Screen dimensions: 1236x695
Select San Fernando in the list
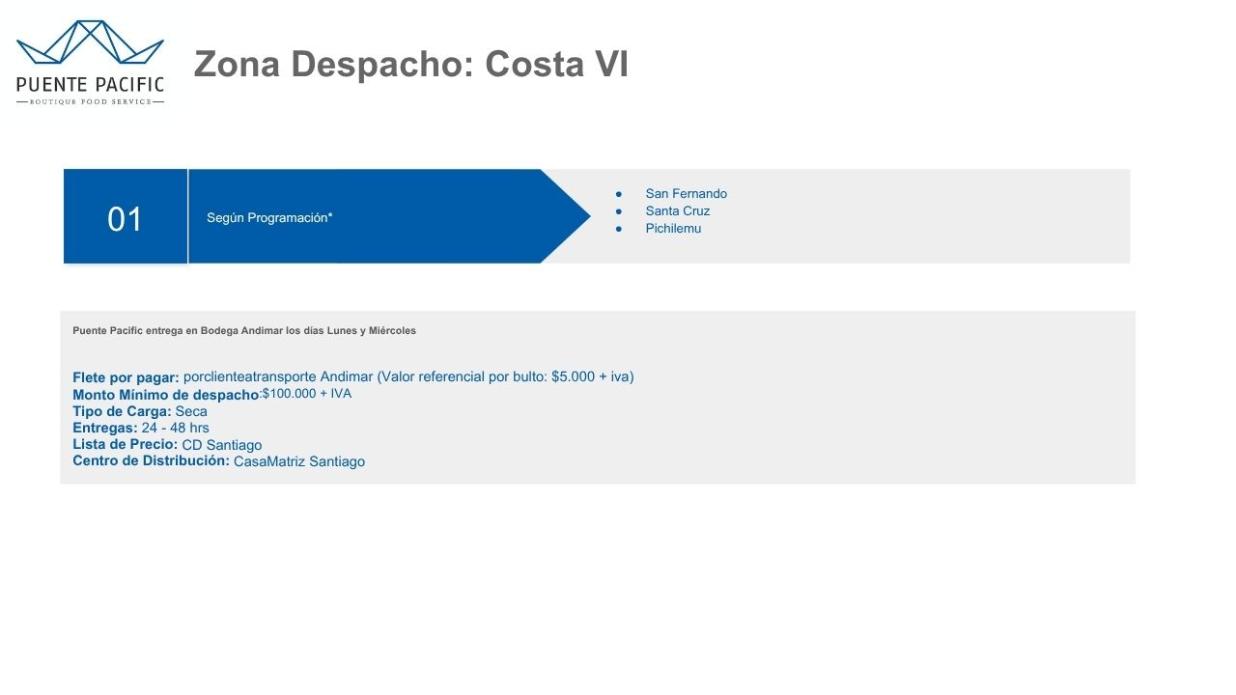click(x=686, y=194)
